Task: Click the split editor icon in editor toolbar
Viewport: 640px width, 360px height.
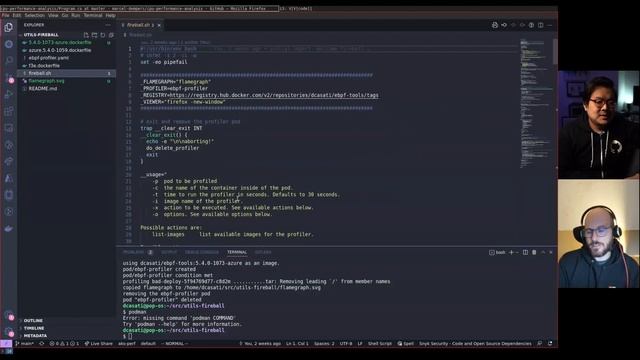Action: 540,25
